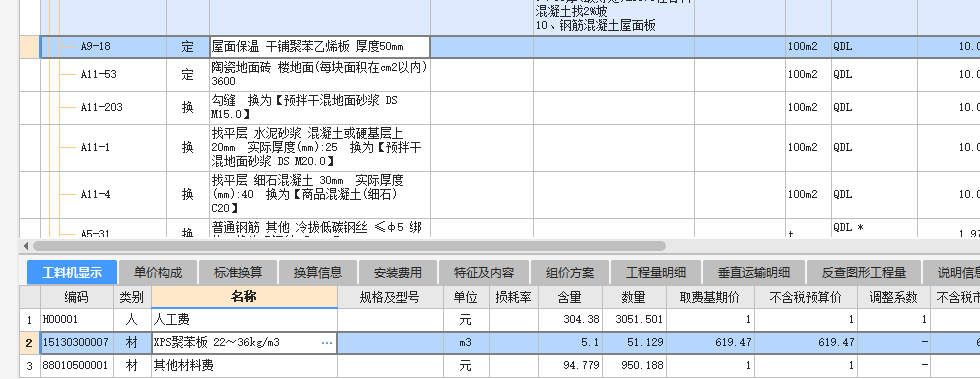The width and height of the screenshot is (980, 379).
Task: Click the 数量 value 3051.501
Action: click(634, 320)
